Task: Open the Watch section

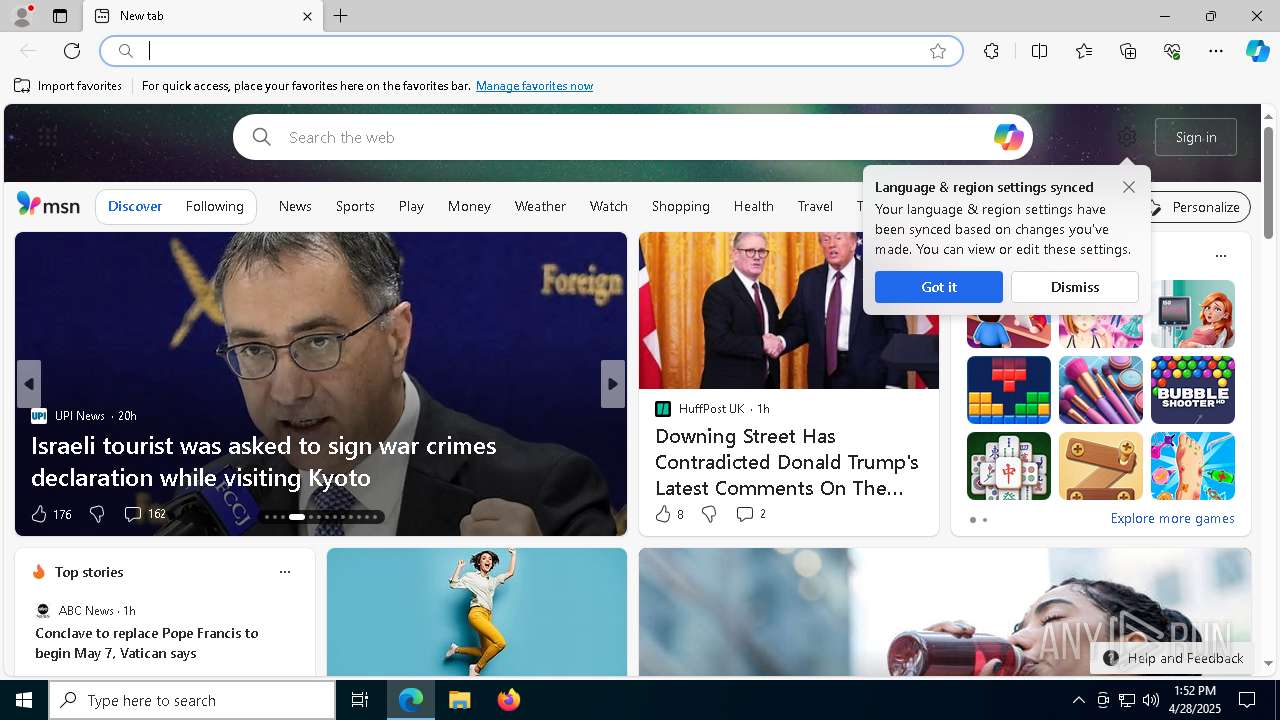Action: (608, 206)
